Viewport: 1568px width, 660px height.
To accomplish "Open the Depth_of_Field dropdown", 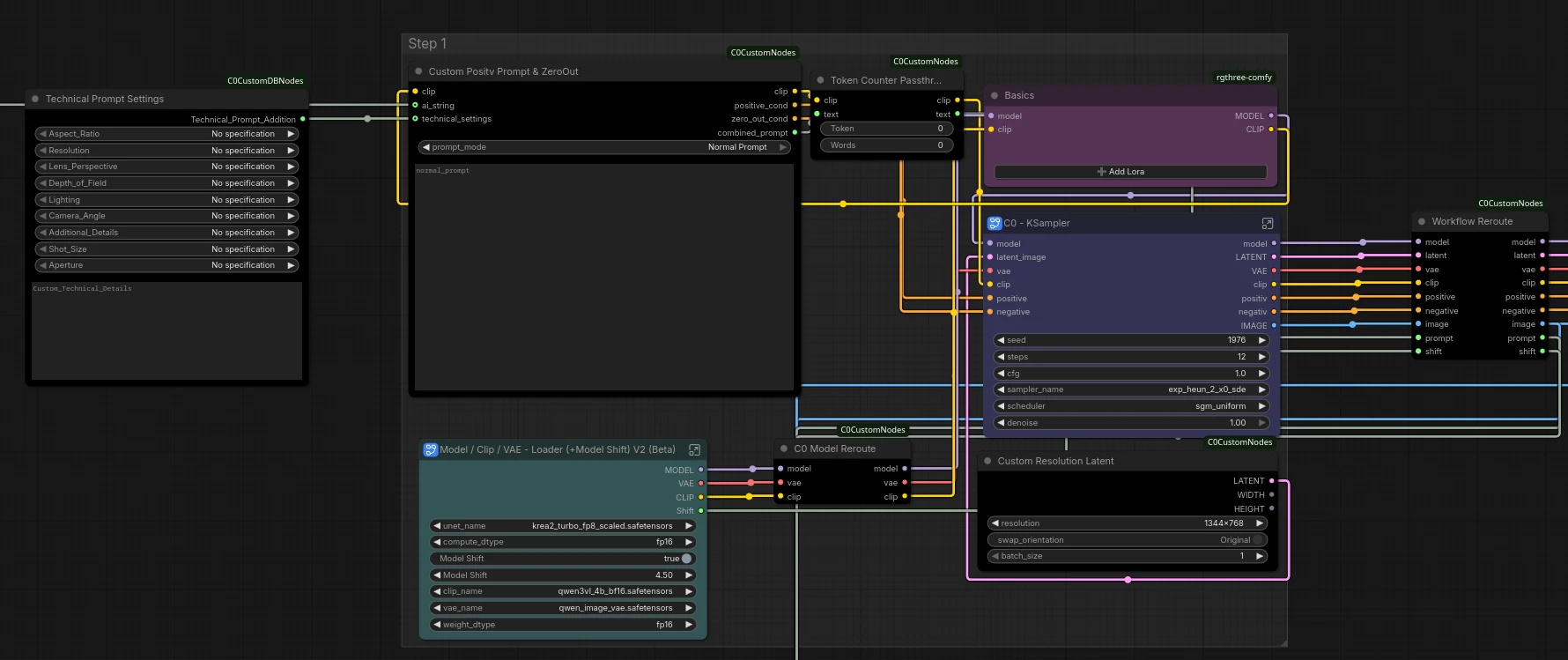I will (166, 183).
